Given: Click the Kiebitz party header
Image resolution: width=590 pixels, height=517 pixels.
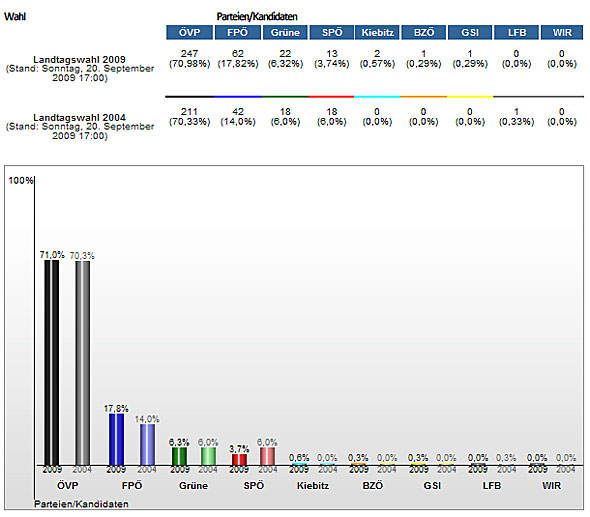Looking at the screenshot, I should click(x=377, y=32).
